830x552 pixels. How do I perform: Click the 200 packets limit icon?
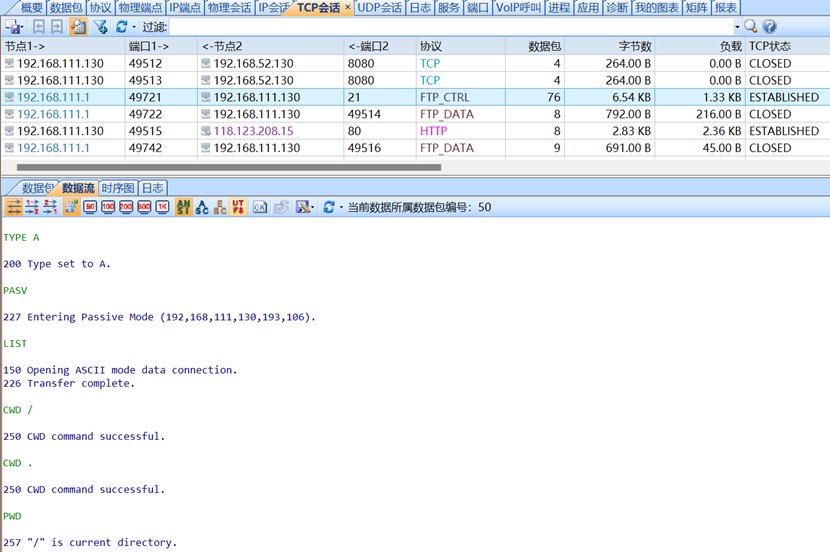(126, 207)
